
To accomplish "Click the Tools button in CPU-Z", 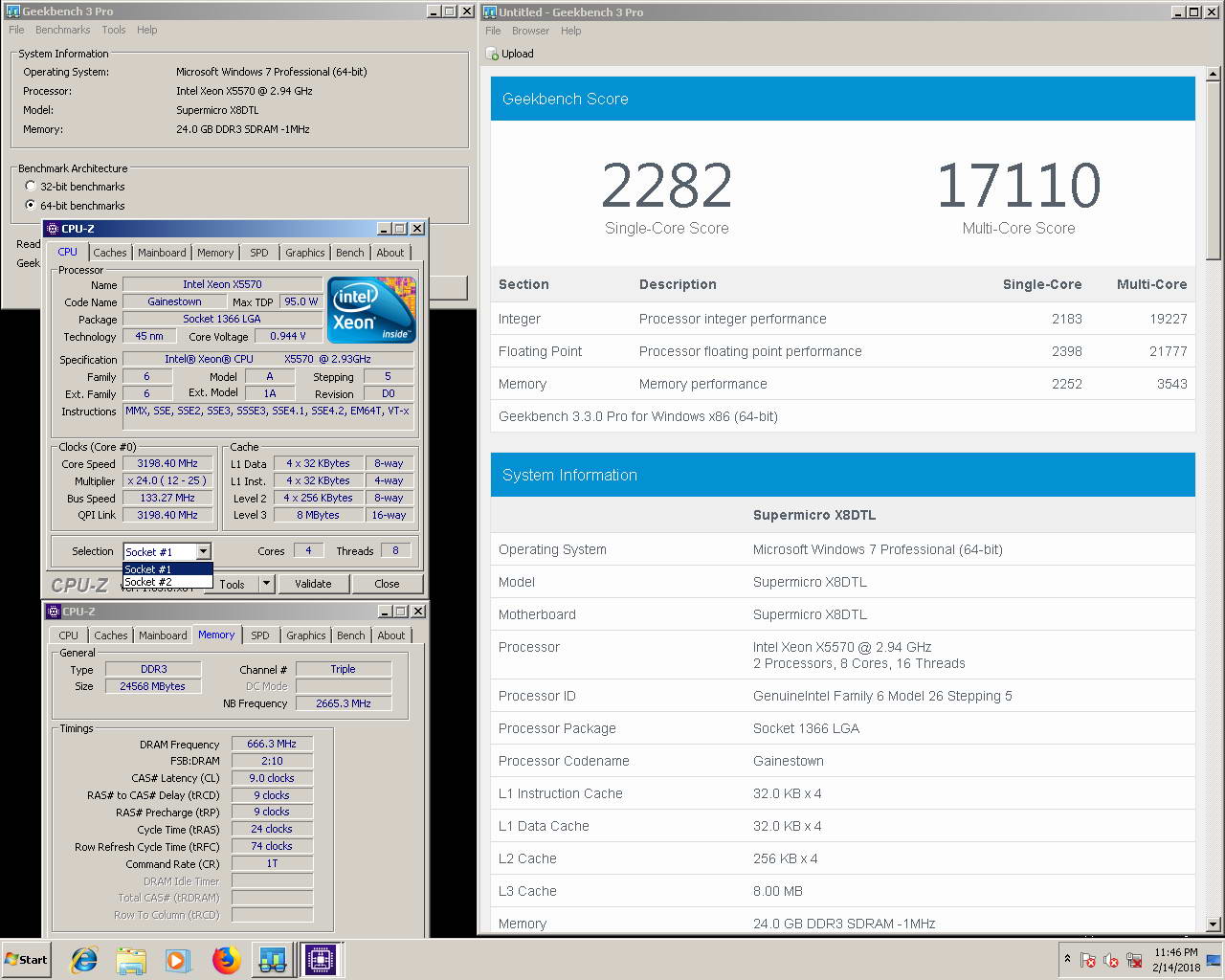I will click(233, 584).
